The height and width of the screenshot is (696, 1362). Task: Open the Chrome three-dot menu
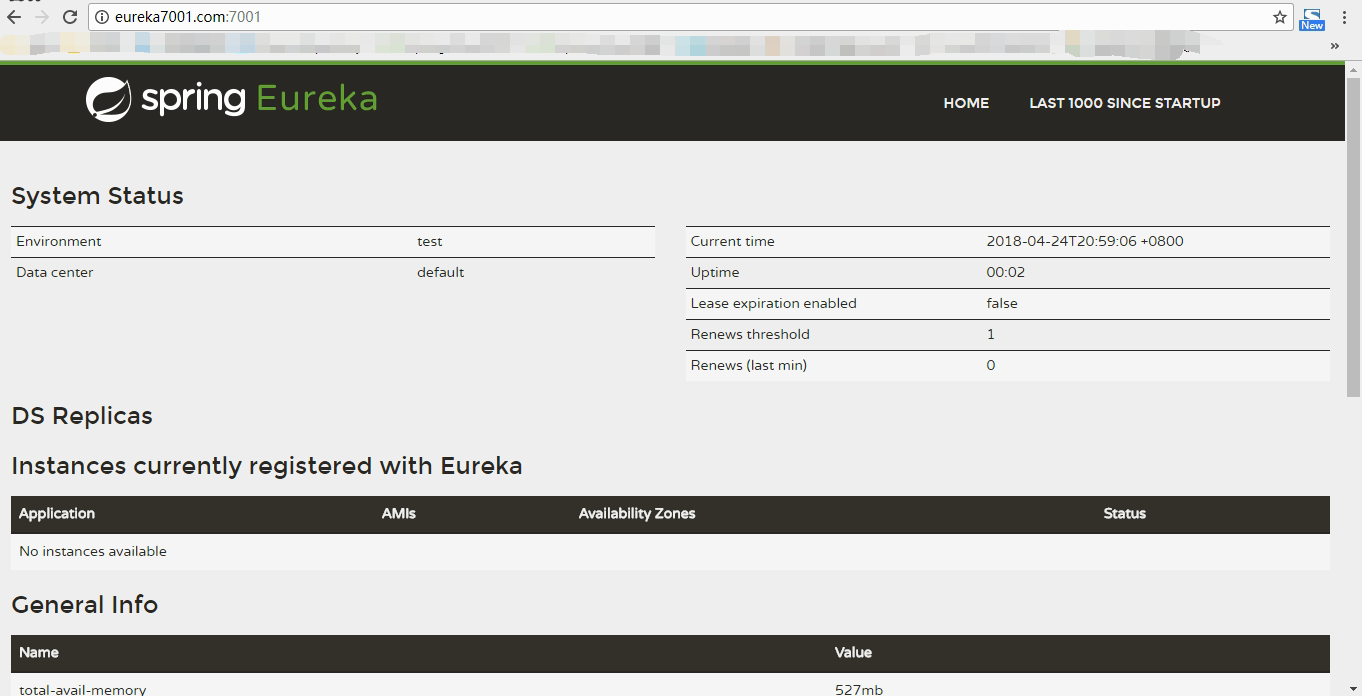point(1345,17)
